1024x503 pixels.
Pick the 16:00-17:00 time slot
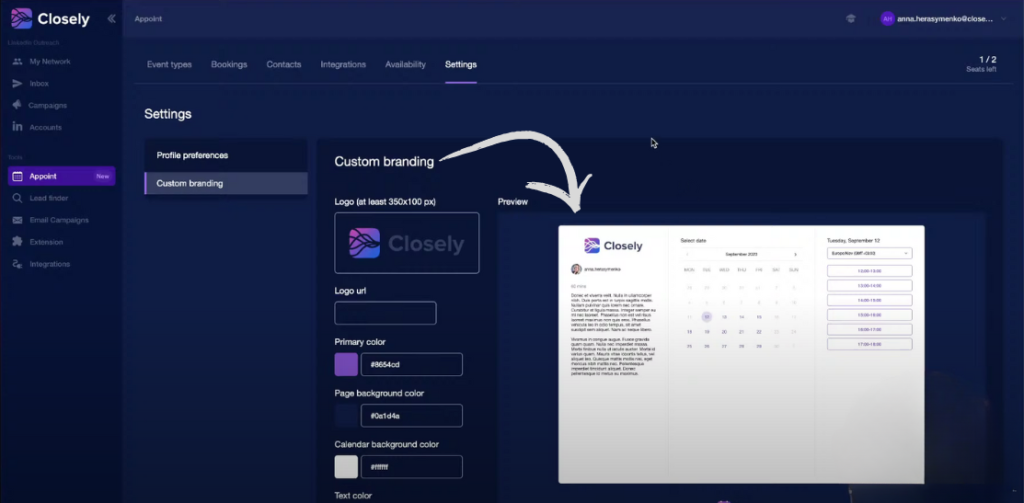point(869,329)
